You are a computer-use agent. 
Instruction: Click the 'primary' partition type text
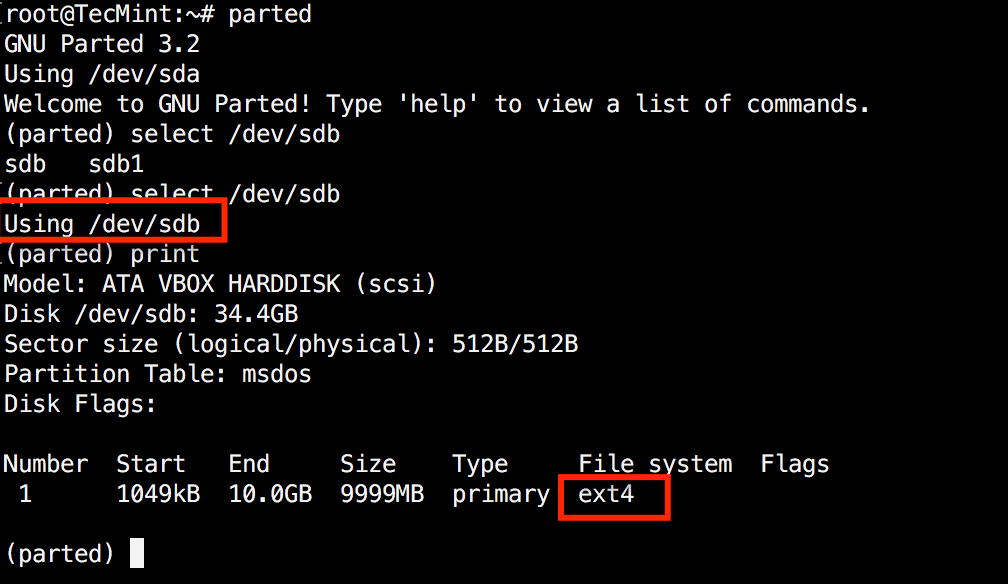(501, 494)
